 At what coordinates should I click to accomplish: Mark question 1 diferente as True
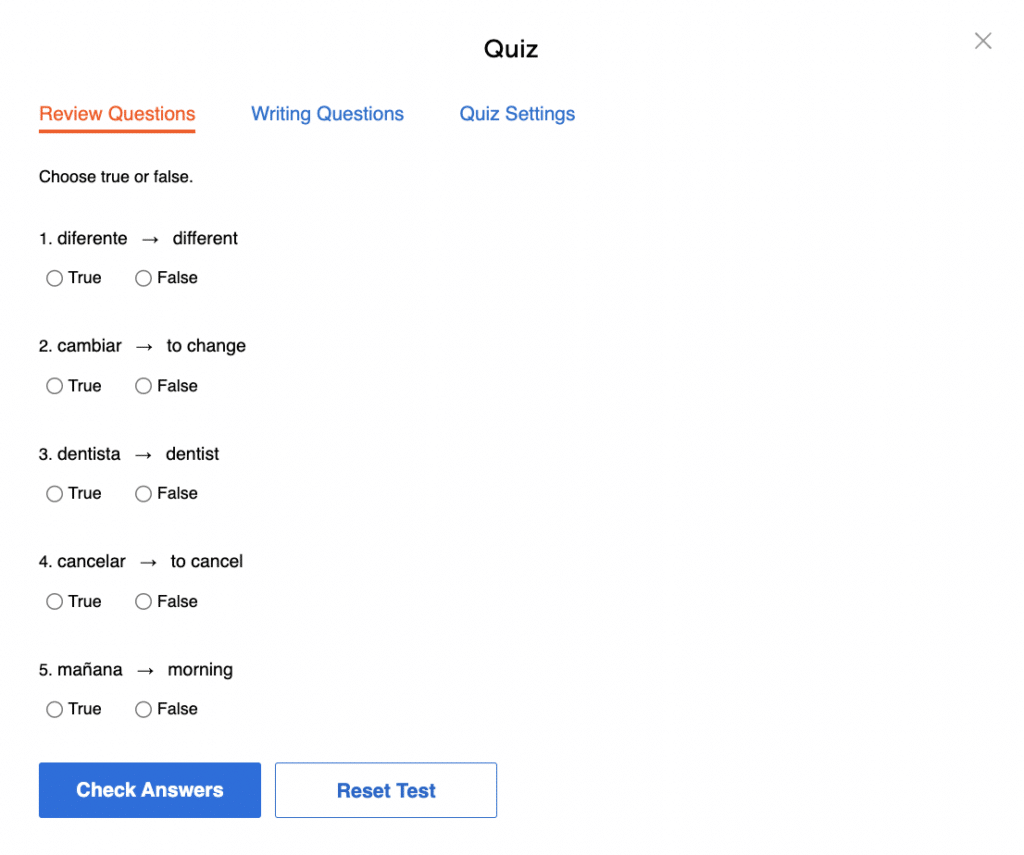(55, 278)
